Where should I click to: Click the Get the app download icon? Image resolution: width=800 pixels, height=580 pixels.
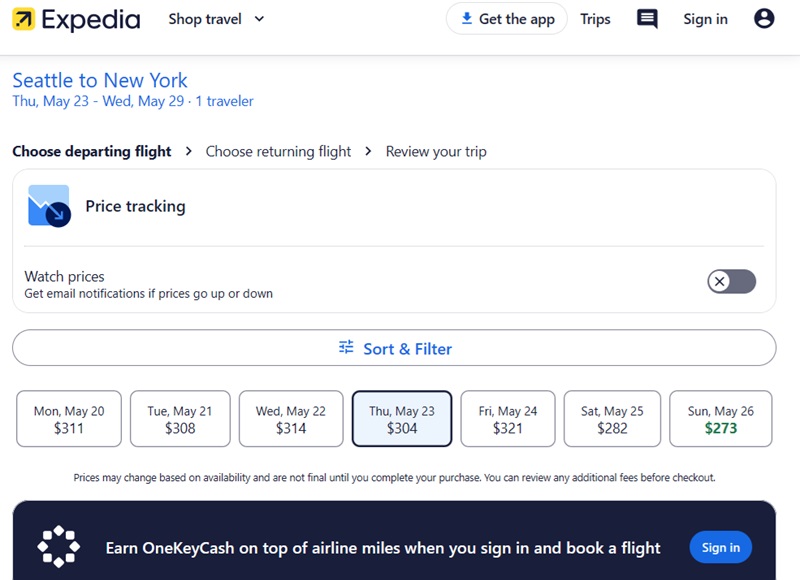tap(469, 18)
